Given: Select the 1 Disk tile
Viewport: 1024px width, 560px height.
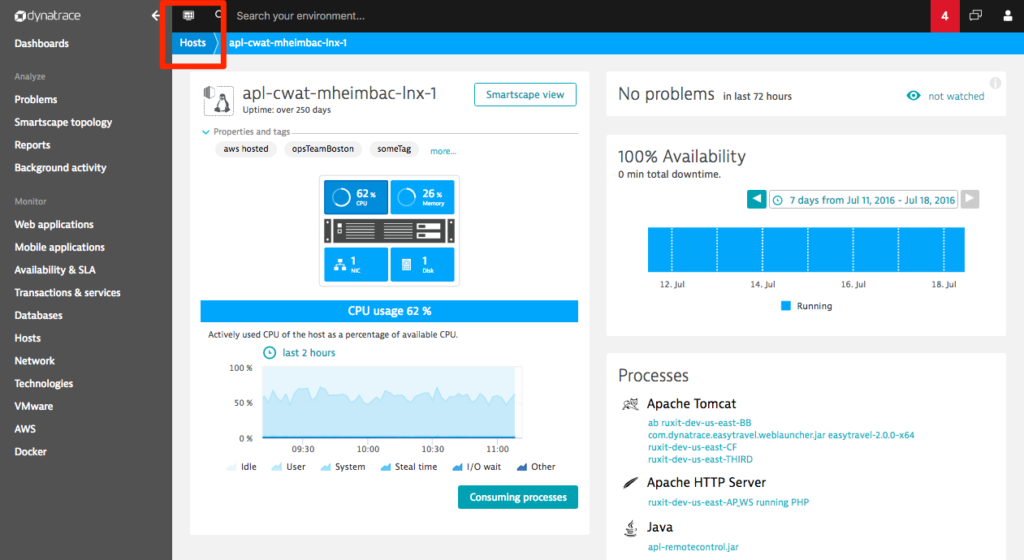Looking at the screenshot, I should 422,264.
